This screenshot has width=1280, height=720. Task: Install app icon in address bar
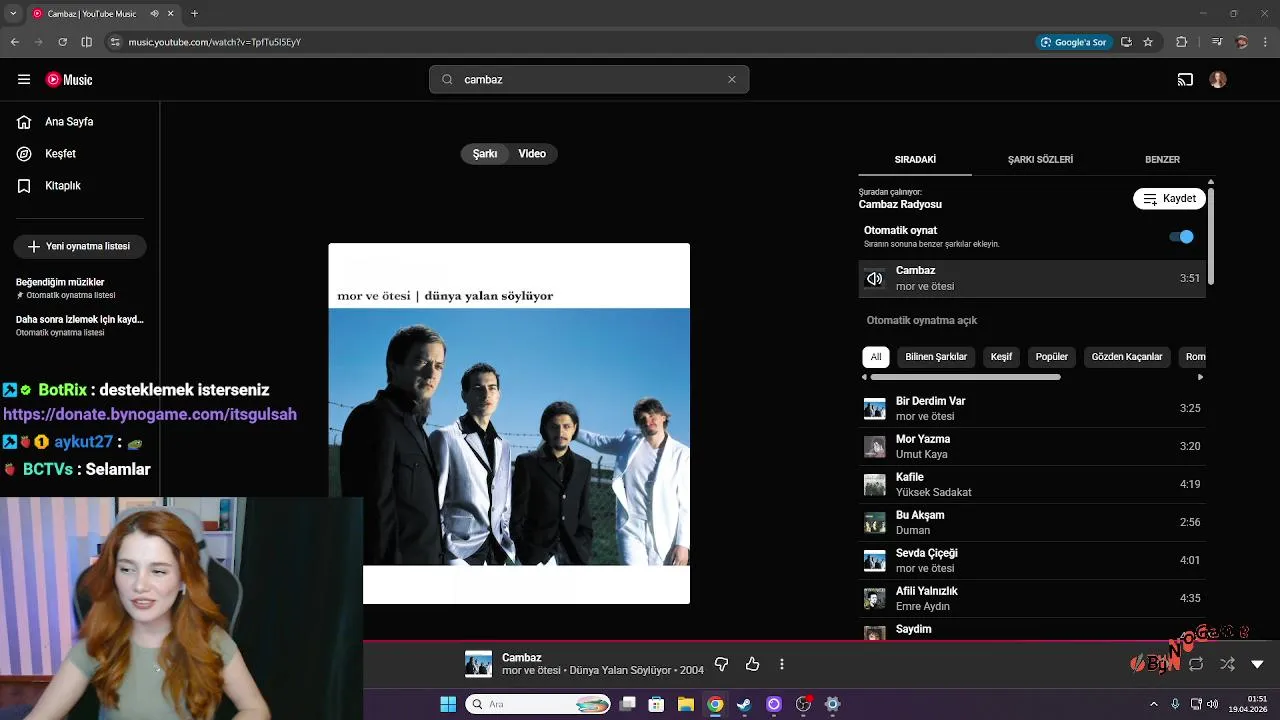click(1126, 42)
